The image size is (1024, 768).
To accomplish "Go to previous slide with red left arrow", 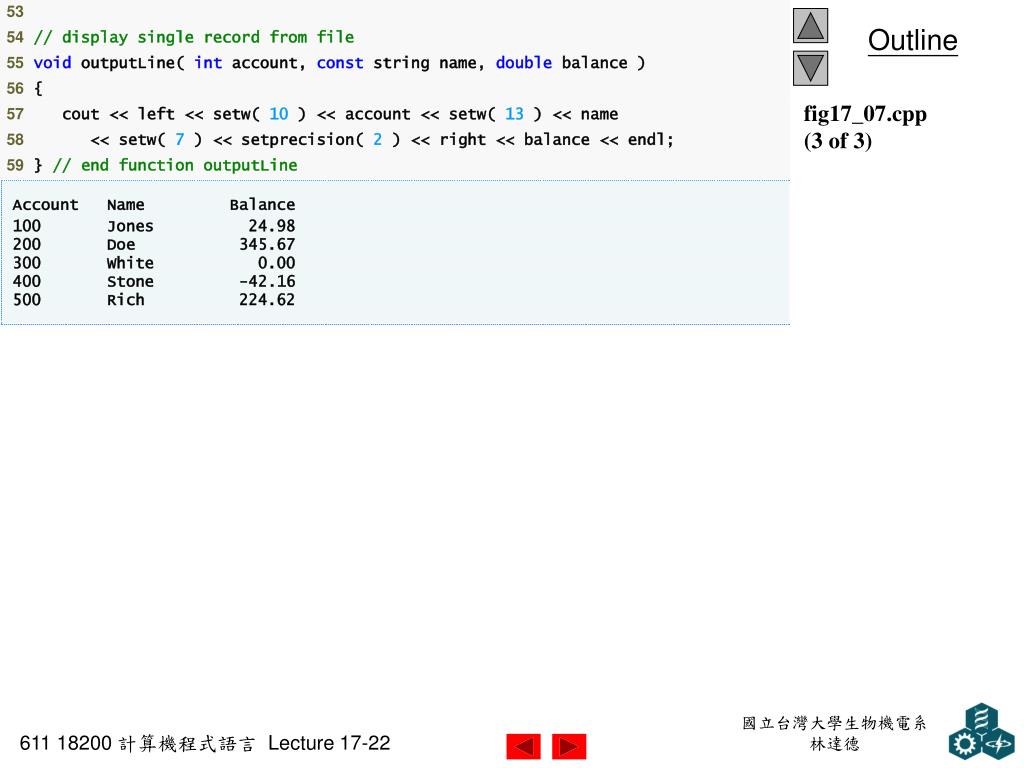I will coord(523,746).
